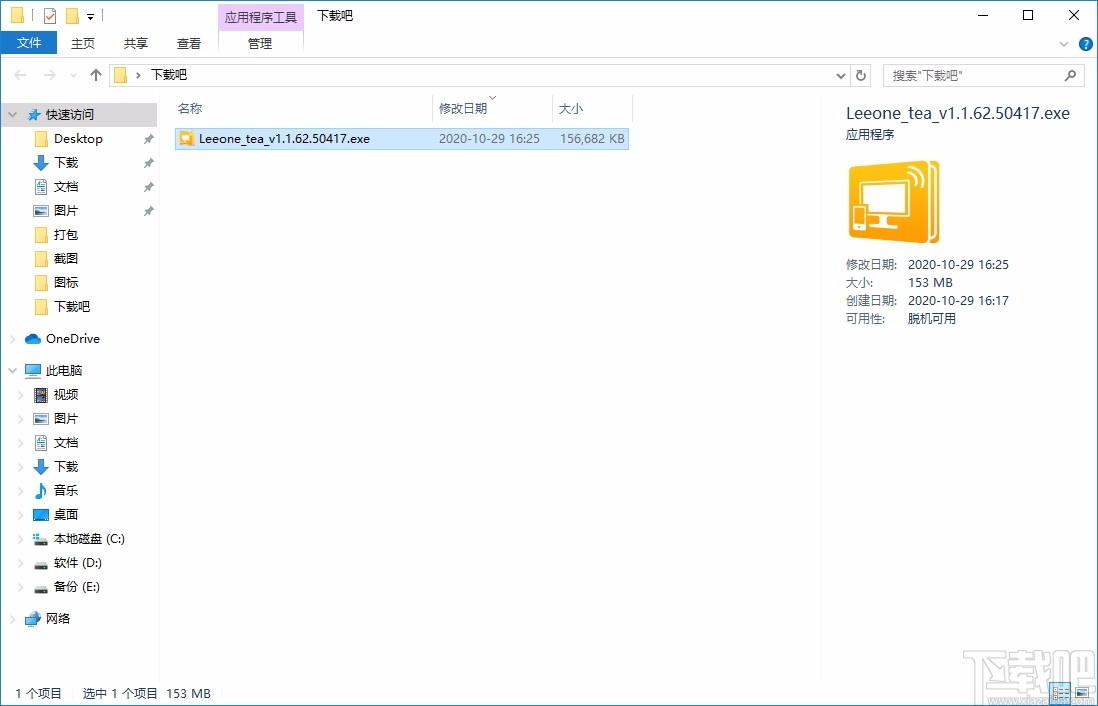Open the 文件 menu tab
Viewport: 1098px width, 706px height.
click(x=29, y=43)
